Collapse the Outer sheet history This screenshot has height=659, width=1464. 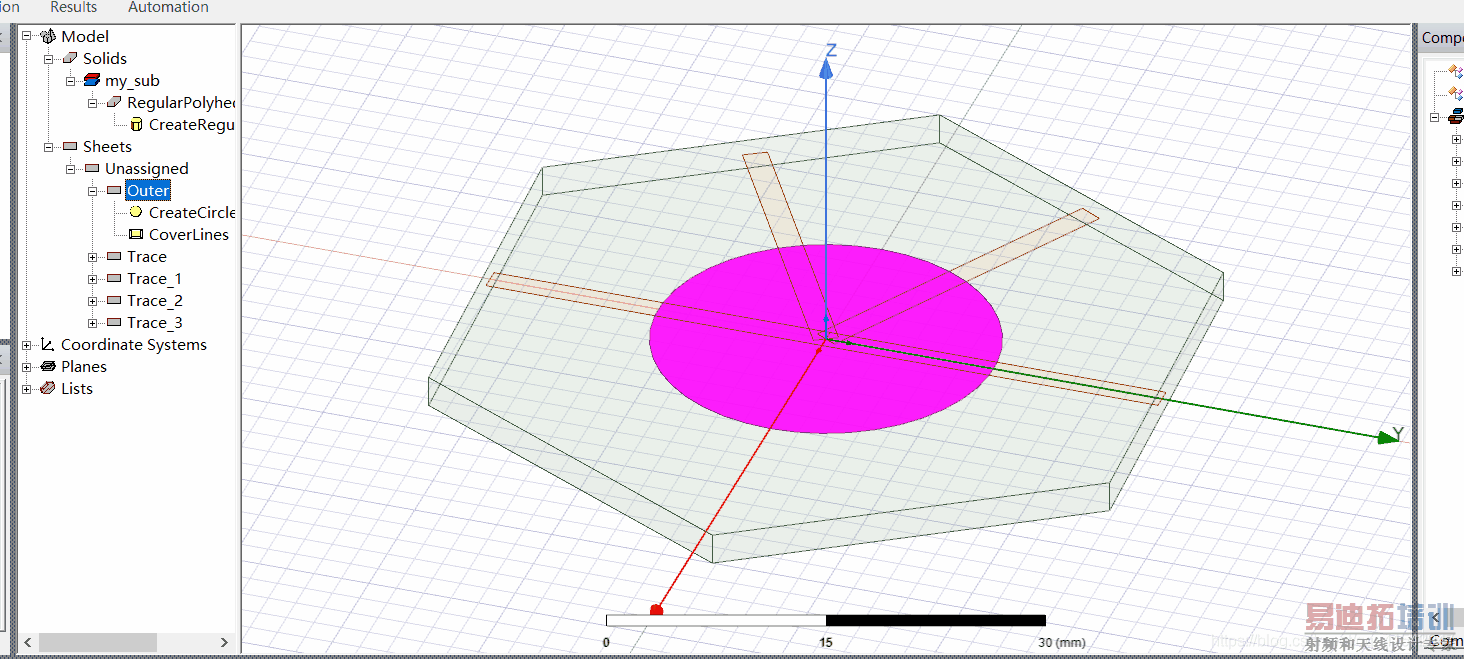tap(93, 191)
